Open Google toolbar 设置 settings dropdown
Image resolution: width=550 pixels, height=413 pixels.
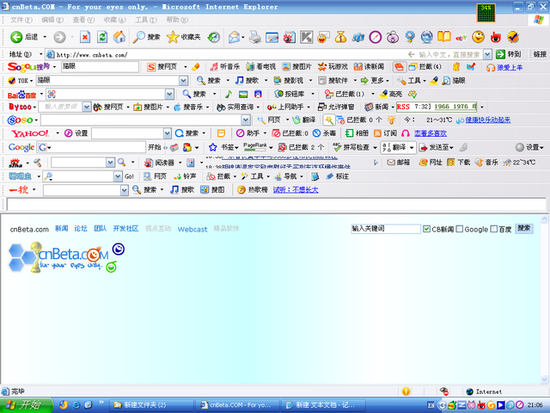click(530, 147)
